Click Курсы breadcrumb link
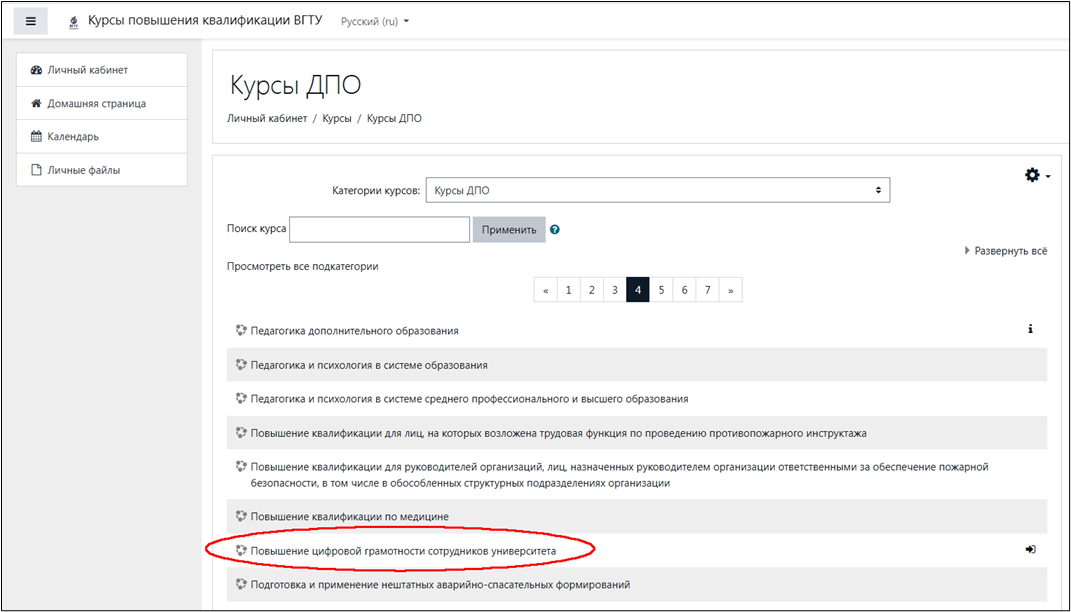The width and height of the screenshot is (1071, 612). point(336,118)
